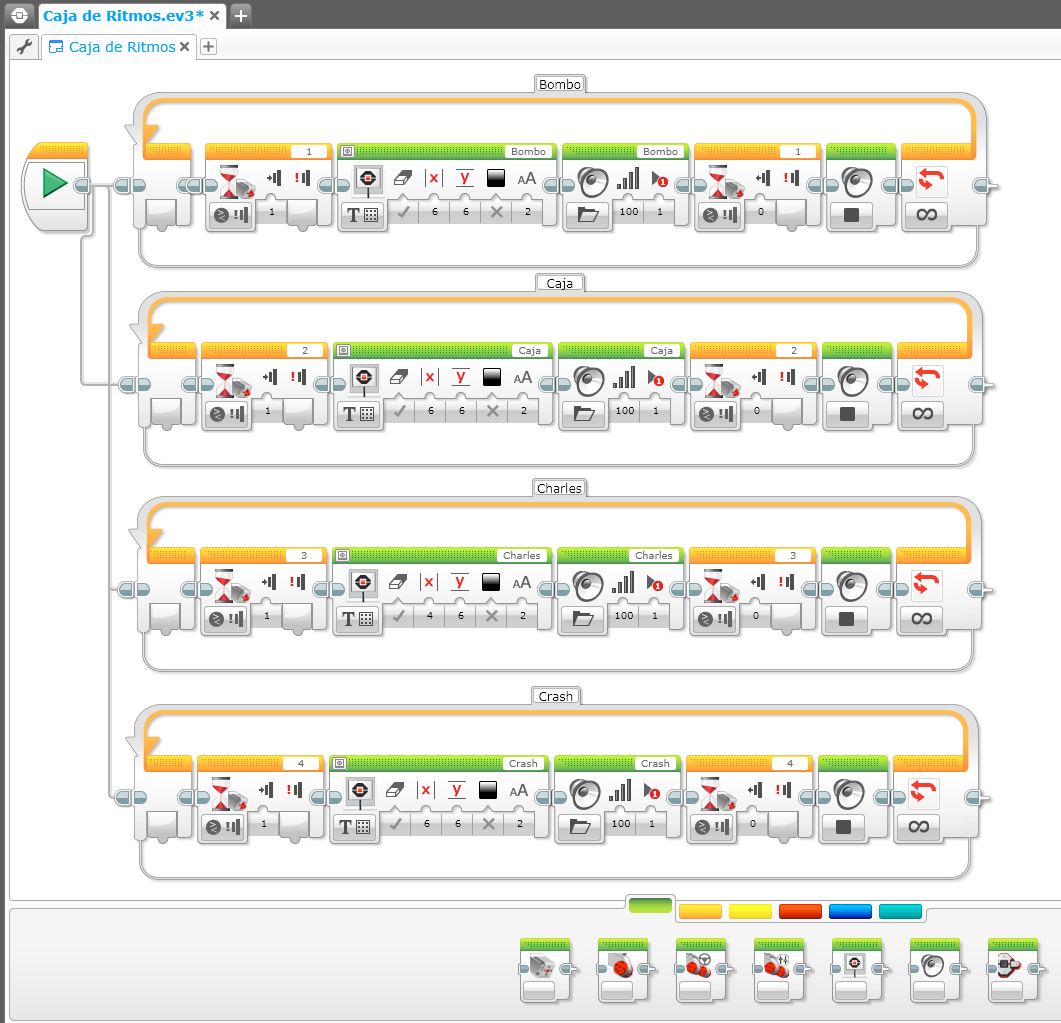Open Play File mode selector on Bombo Sound block
Screen dimensions: 1061x1023
(587, 215)
